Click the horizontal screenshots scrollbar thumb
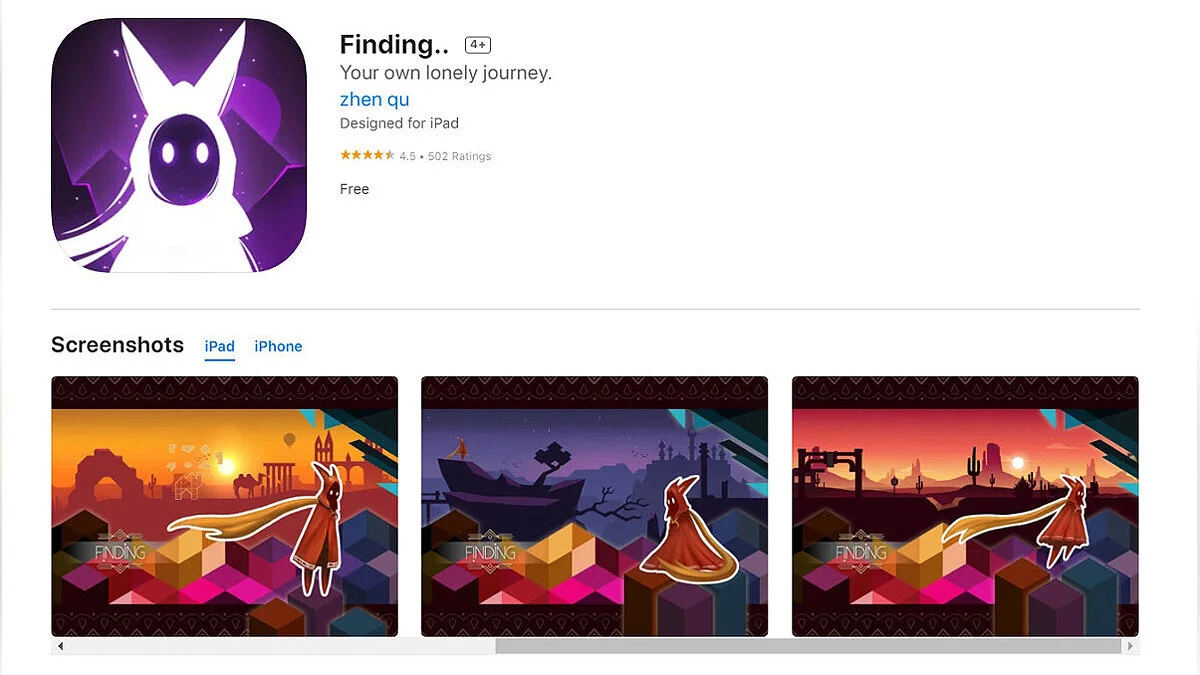Viewport: 1200px width, 675px height. (808, 646)
